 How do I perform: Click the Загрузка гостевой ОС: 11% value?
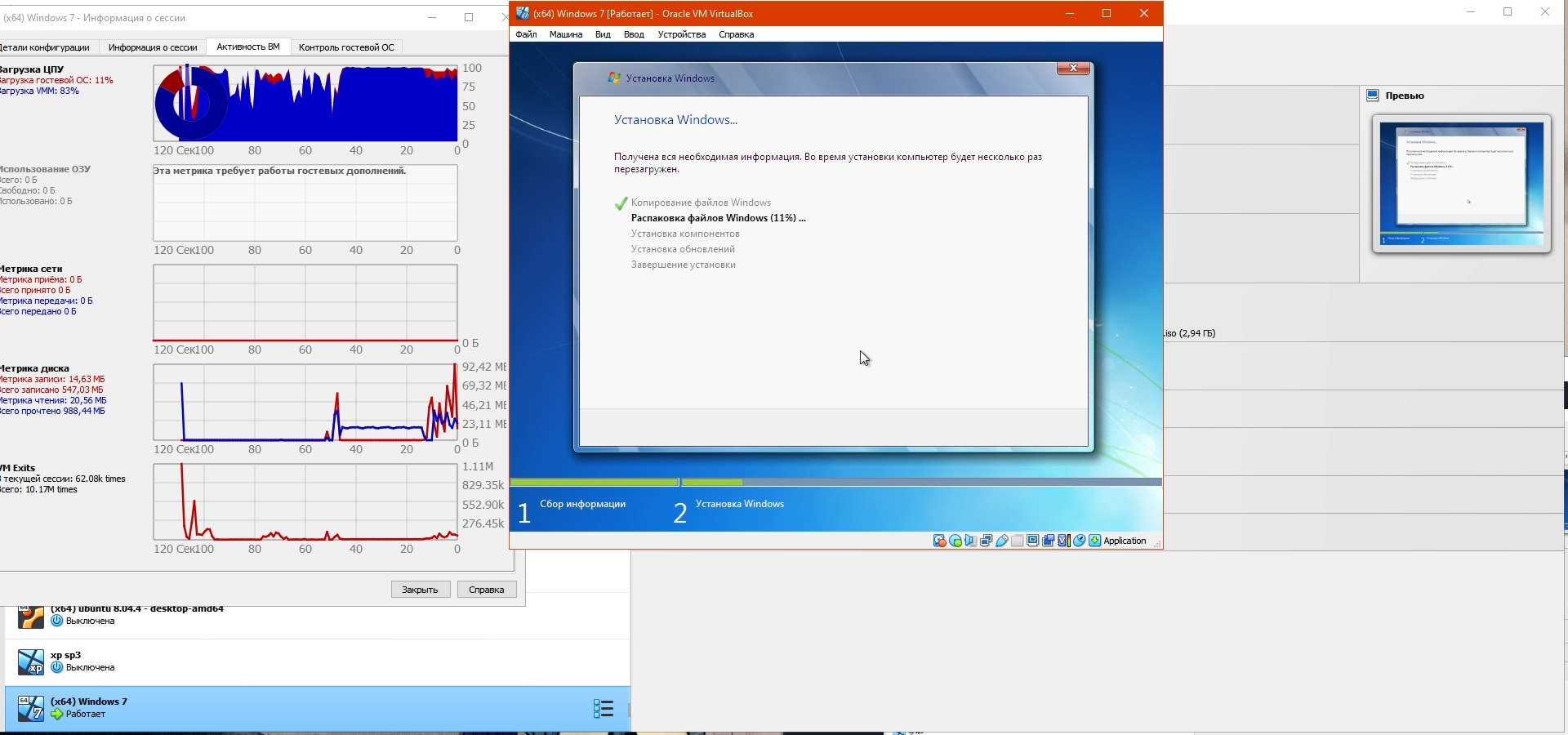56,80
